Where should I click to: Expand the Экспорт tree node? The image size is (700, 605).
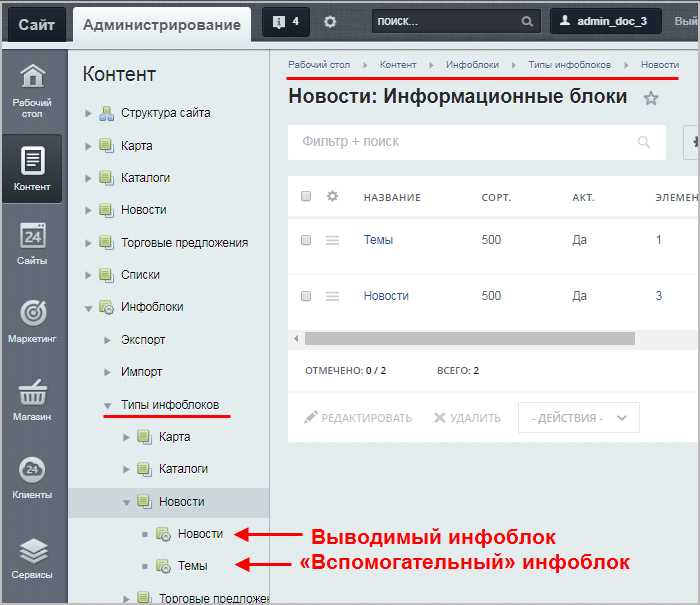click(x=107, y=340)
